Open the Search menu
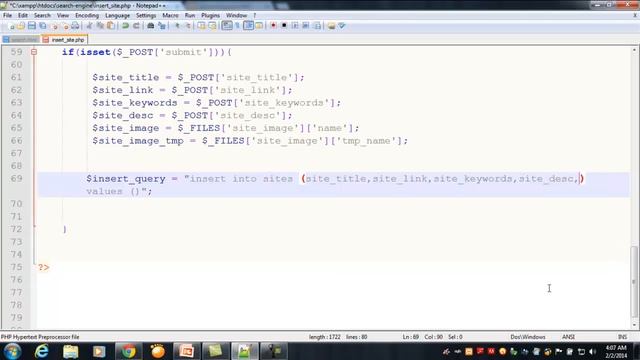This screenshot has width=640, height=360. 42,15
